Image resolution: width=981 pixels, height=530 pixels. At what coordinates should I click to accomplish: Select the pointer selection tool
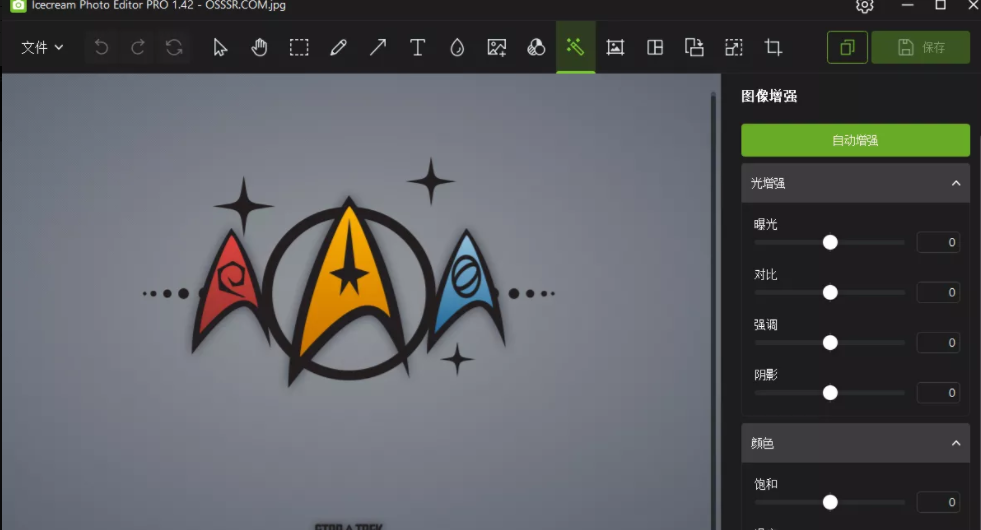[x=220, y=47]
